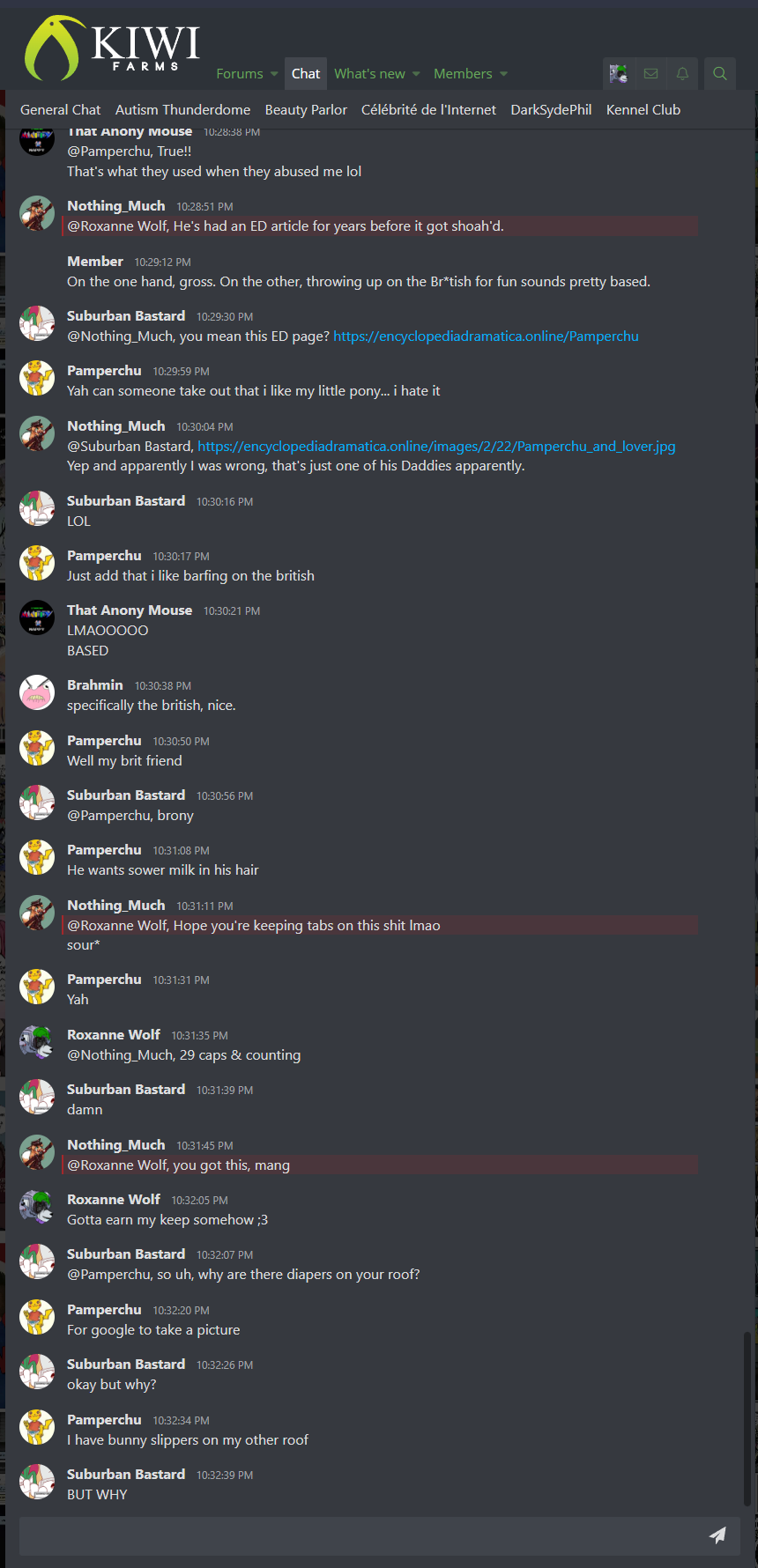
Task: Switch to Autism Thunderdome chat room
Action: (x=182, y=110)
